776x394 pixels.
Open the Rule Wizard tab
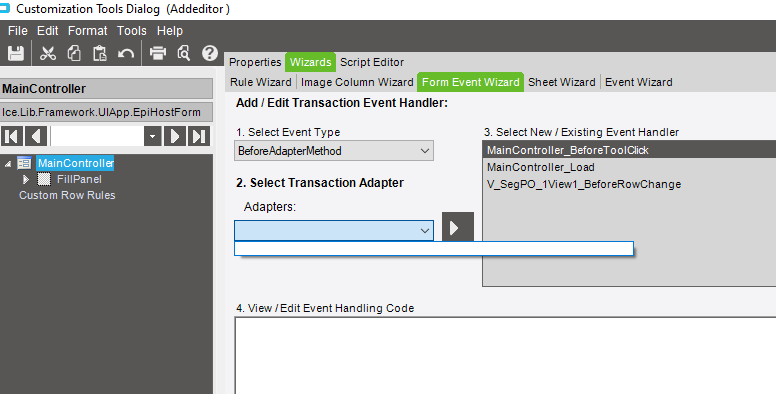(x=261, y=82)
